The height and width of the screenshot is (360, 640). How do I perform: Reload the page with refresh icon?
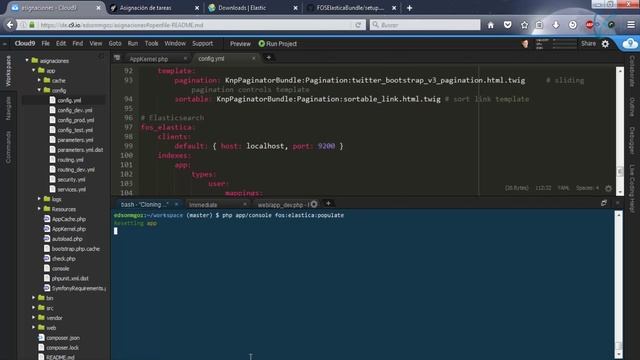358,25
